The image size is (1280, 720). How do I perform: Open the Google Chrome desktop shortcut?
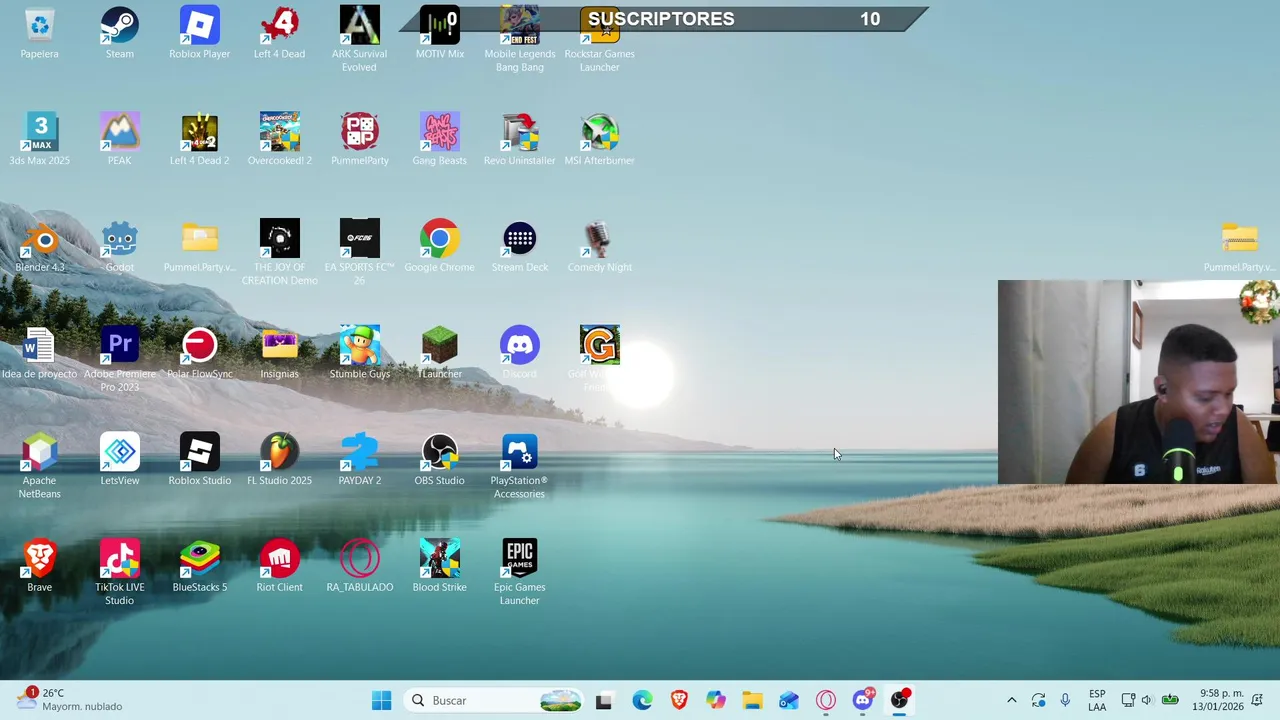pyautogui.click(x=439, y=246)
